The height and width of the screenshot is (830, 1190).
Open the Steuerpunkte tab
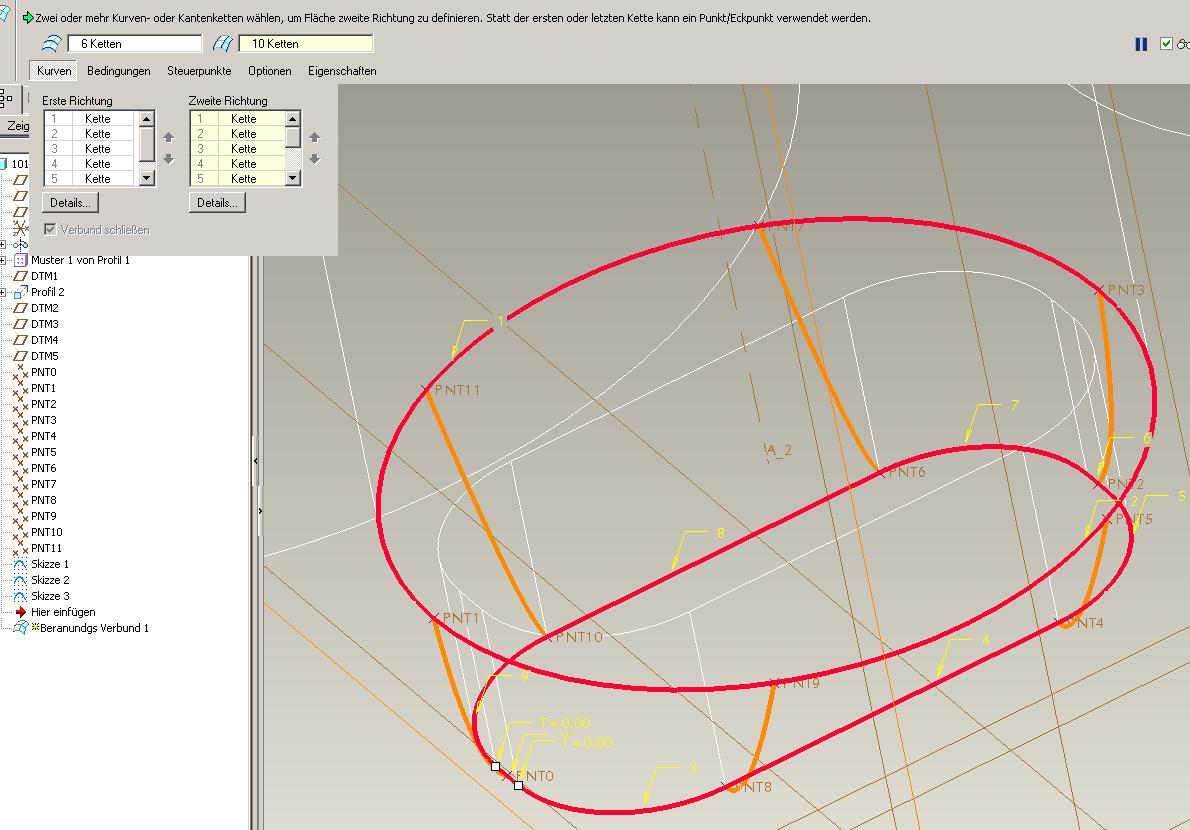(199, 71)
